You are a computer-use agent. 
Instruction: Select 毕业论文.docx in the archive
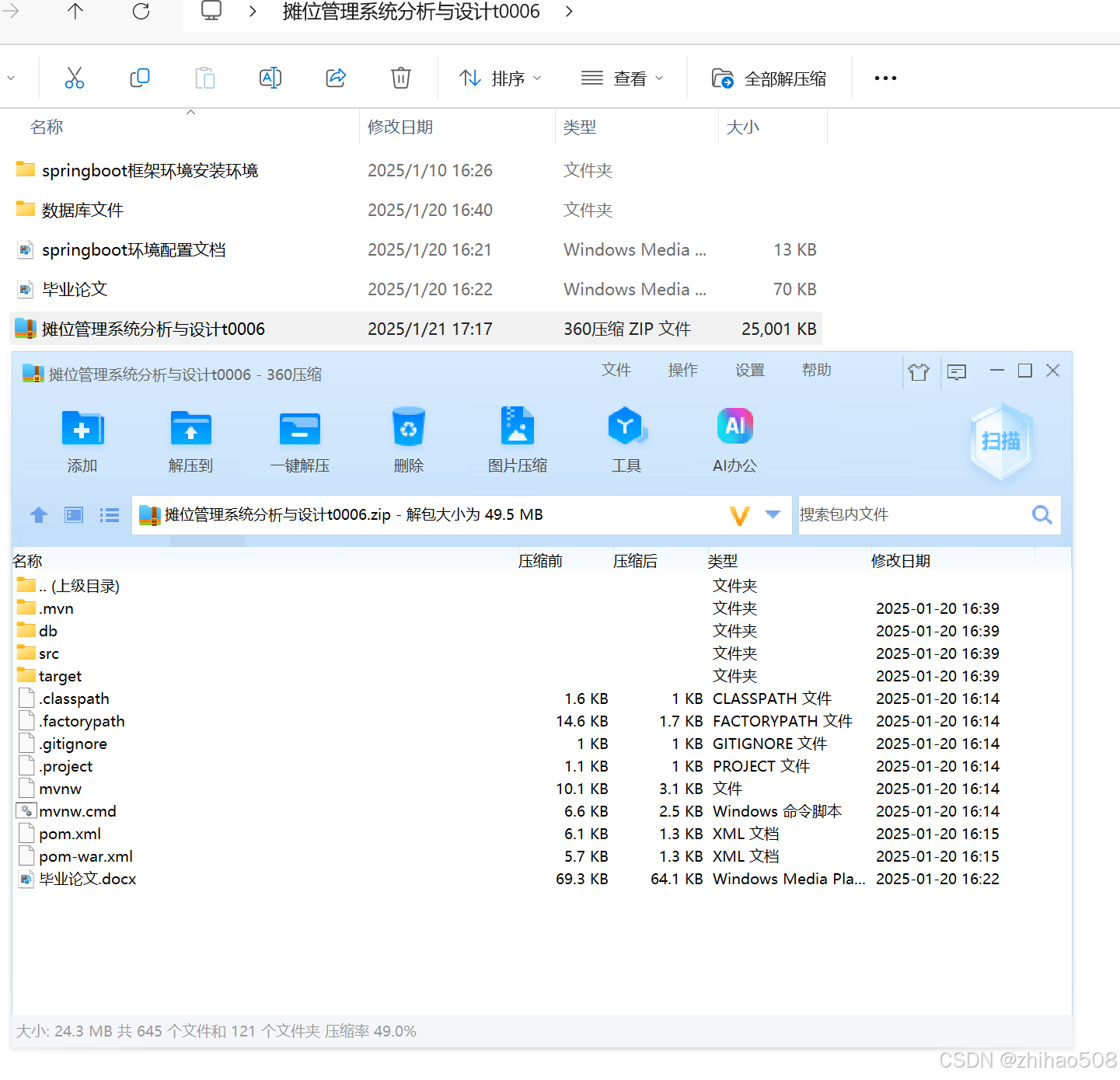(x=542, y=879)
